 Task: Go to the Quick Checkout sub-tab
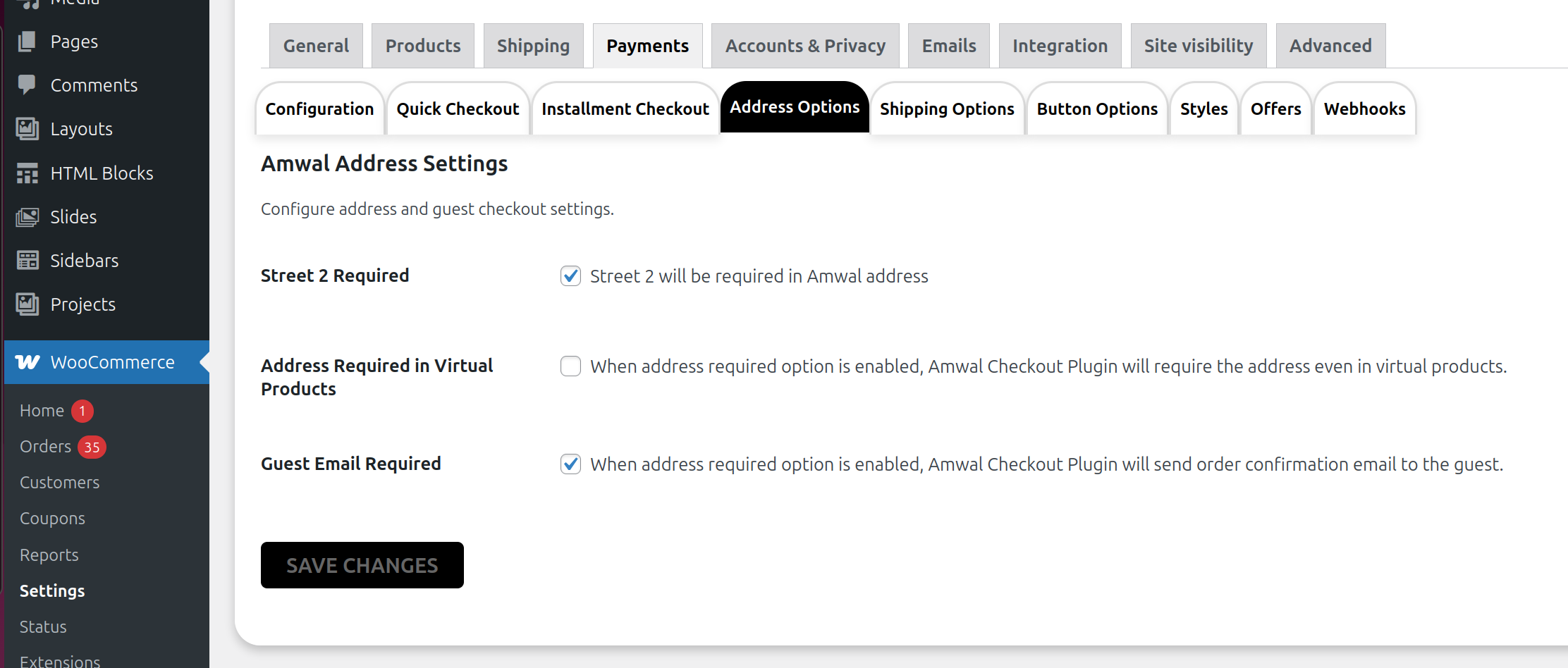pyautogui.click(x=458, y=109)
